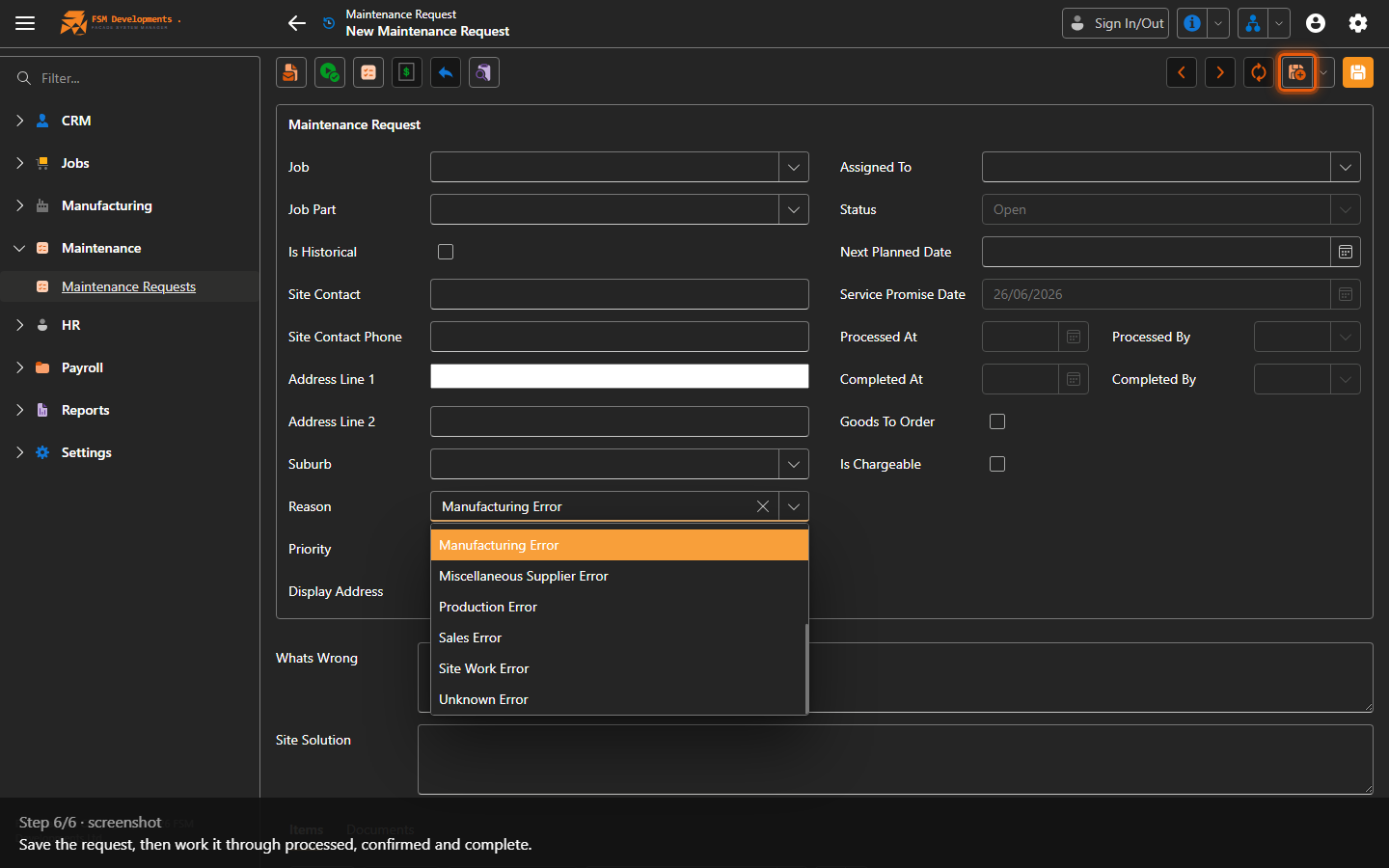Click the refresh record icon
The image size is (1389, 868).
tap(1259, 72)
